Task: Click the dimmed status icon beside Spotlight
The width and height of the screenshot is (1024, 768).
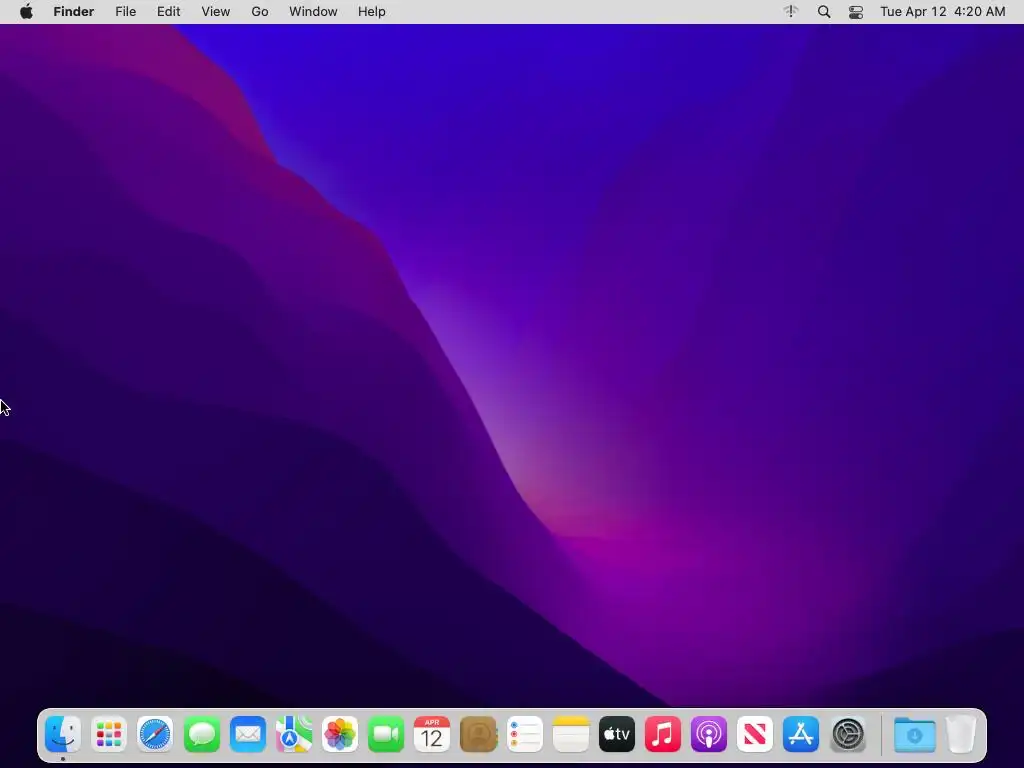Action: (x=792, y=12)
